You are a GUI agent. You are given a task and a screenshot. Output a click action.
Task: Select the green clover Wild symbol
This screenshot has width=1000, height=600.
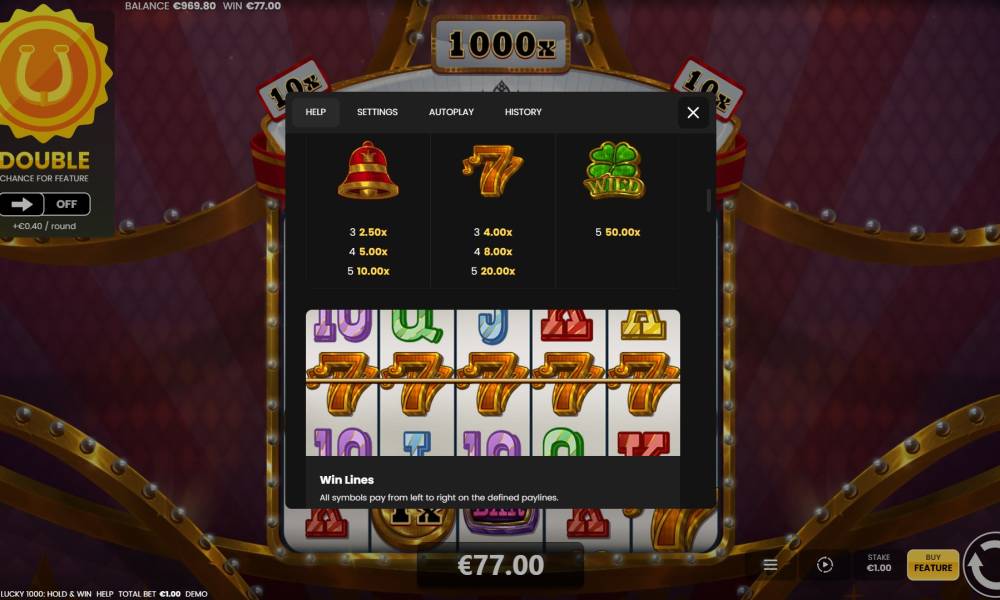614,170
